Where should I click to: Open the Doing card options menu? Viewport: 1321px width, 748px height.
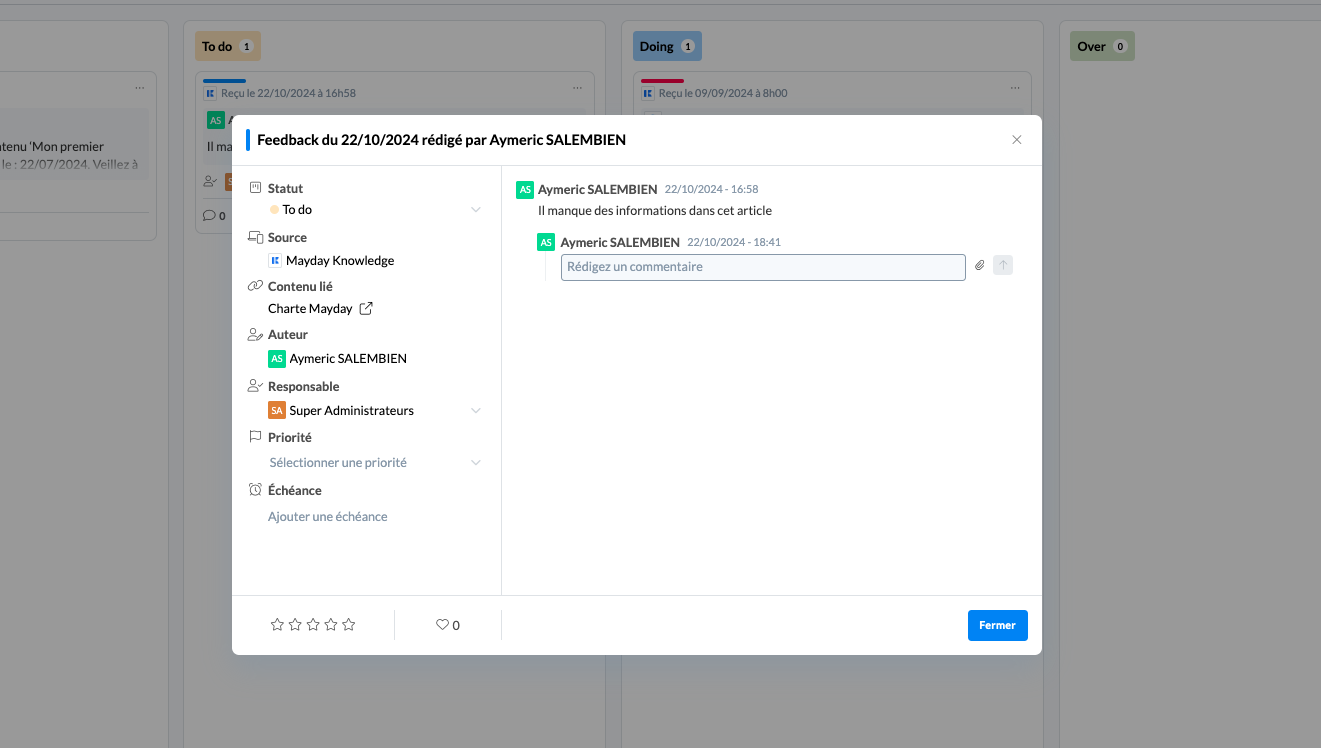point(1016,88)
